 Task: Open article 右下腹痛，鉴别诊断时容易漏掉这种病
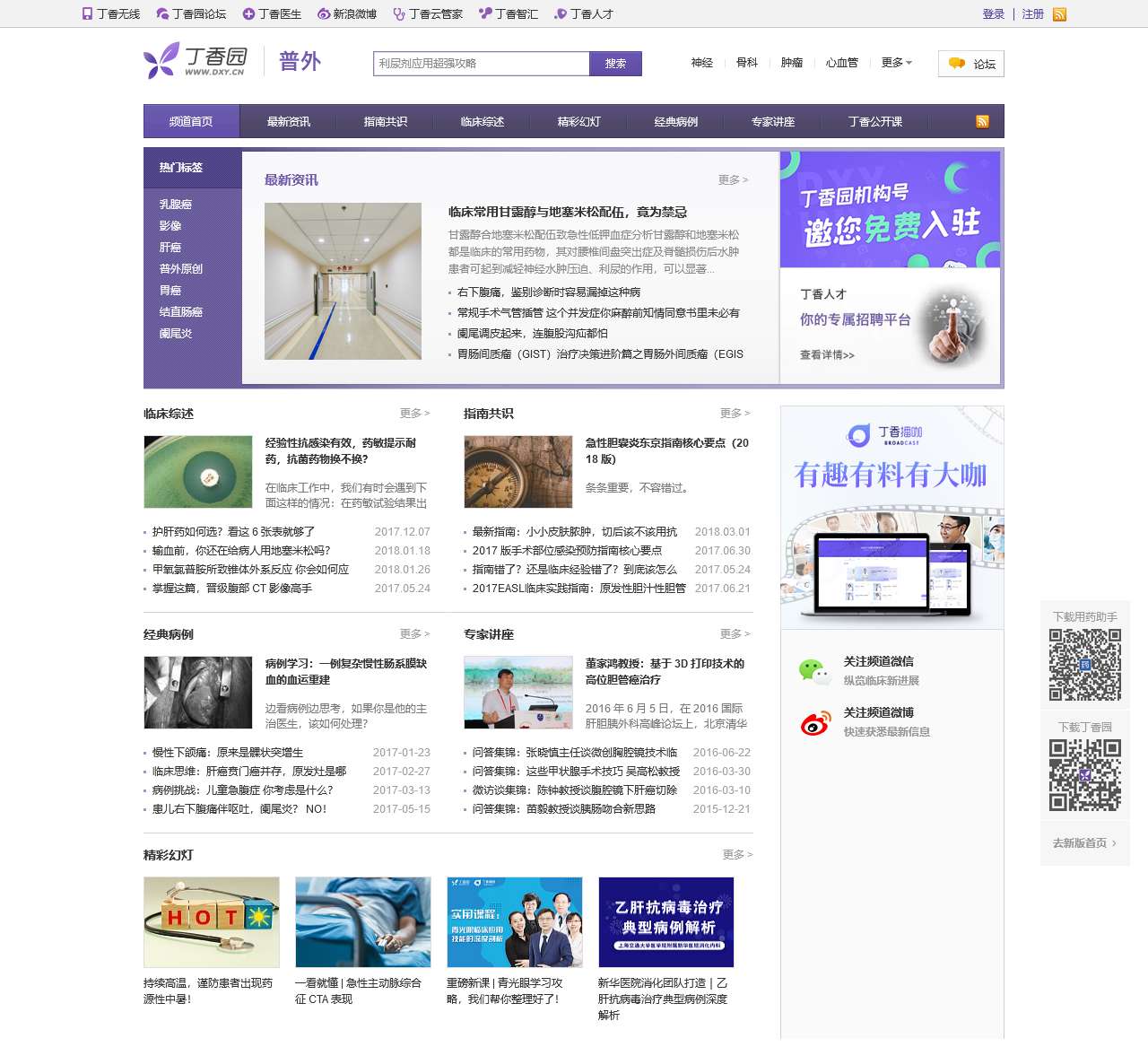pyautogui.click(x=549, y=292)
